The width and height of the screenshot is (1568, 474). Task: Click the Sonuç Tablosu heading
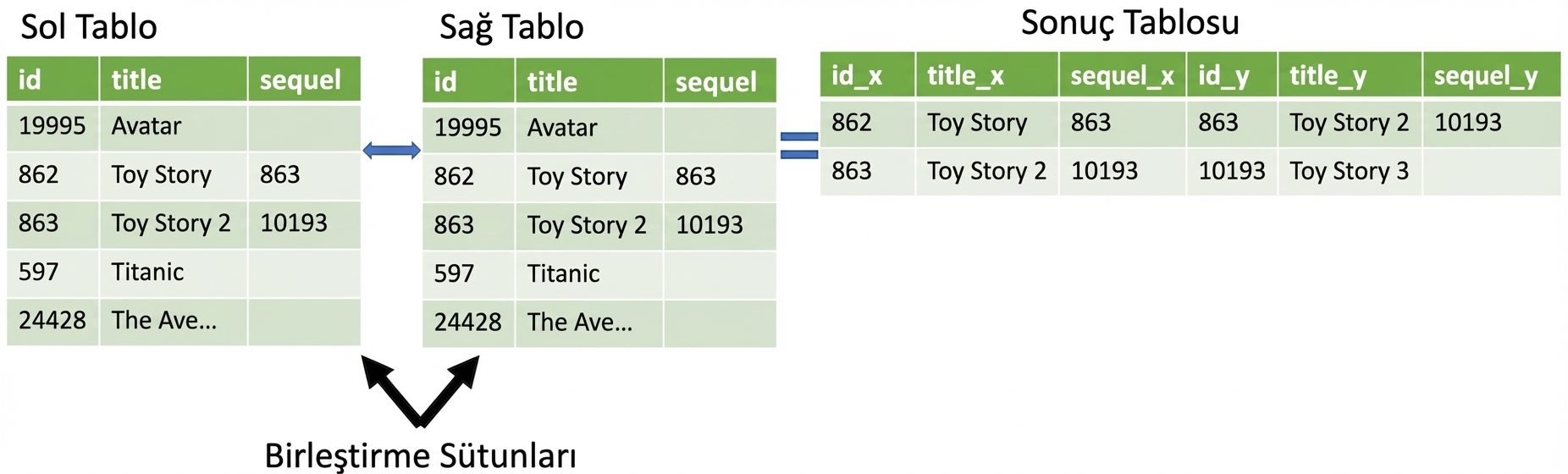click(x=1129, y=23)
